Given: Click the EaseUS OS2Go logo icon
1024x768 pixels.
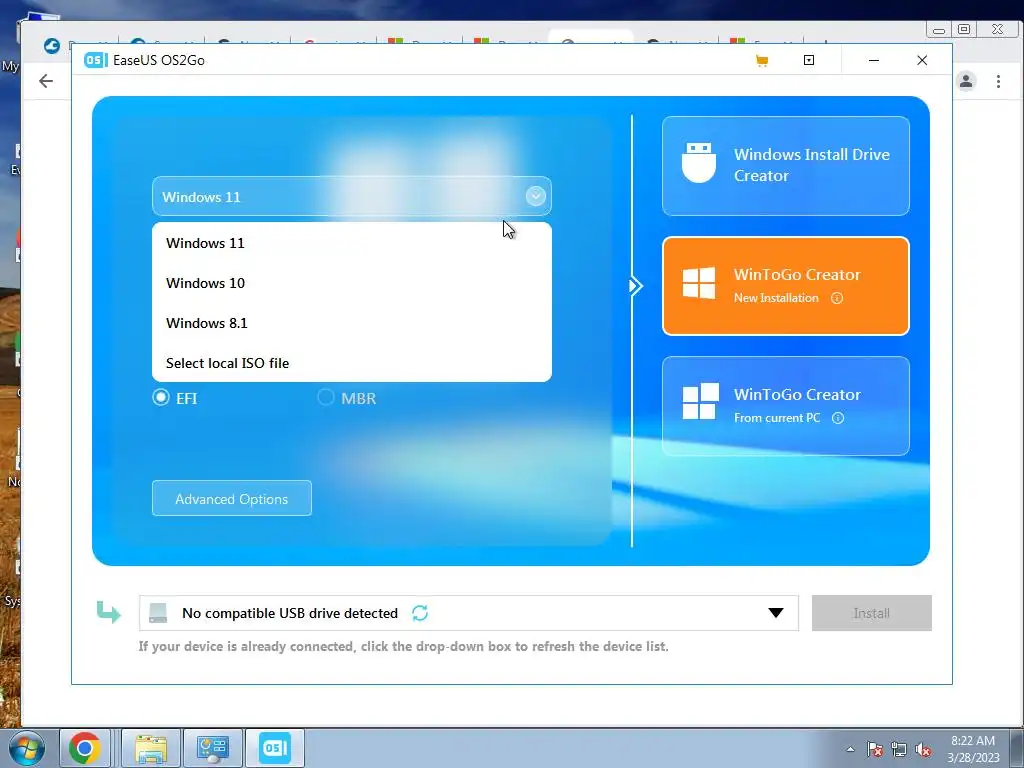Looking at the screenshot, I should [x=95, y=60].
